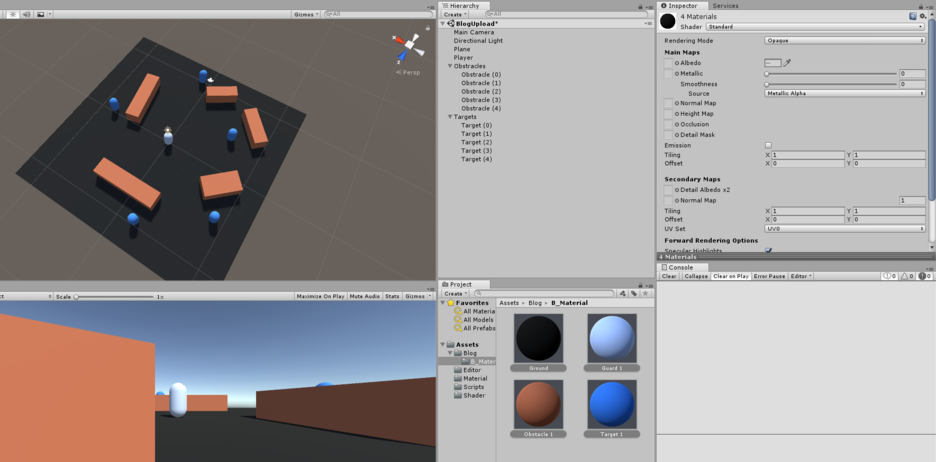Open Scene view Gizmos dropdown
This screenshot has height=462, width=936.
click(x=306, y=14)
